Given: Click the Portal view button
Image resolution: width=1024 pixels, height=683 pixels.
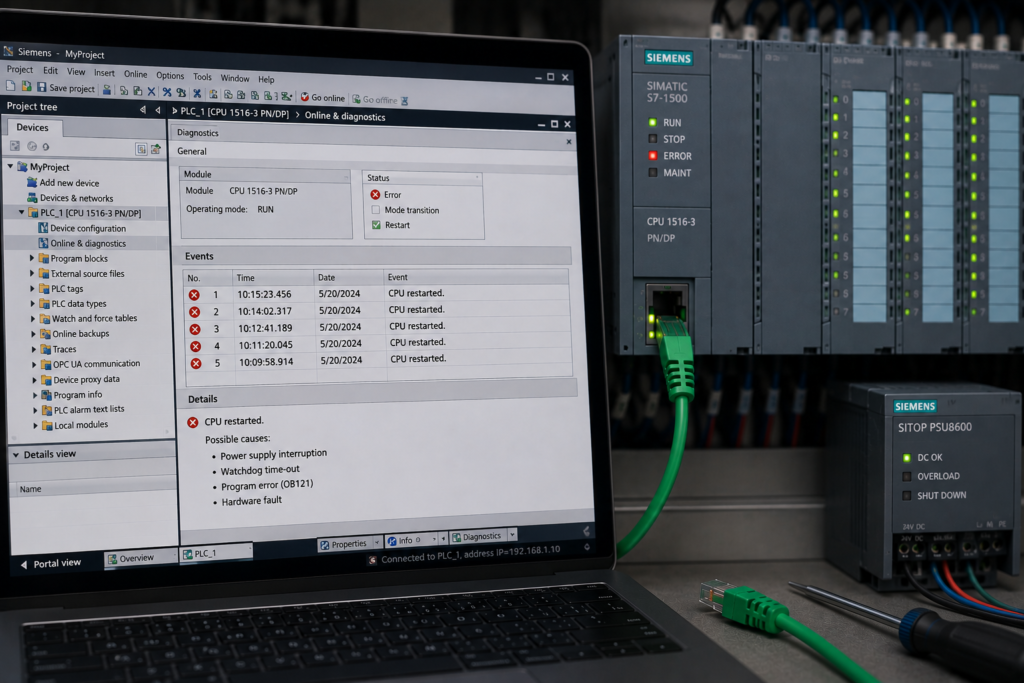Looking at the screenshot, I should [51, 563].
